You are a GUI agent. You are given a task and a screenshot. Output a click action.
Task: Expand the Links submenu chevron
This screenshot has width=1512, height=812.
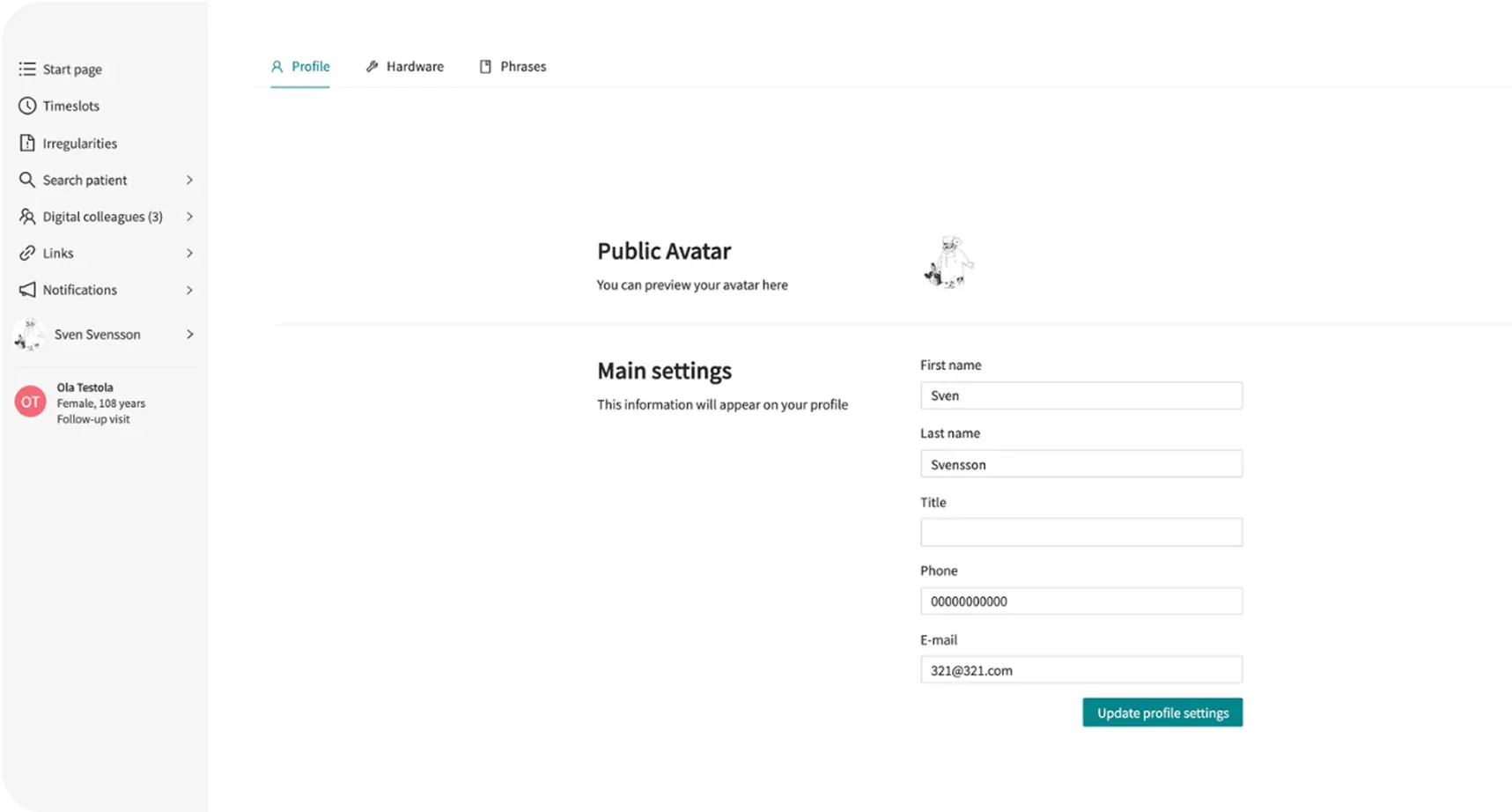[189, 254]
